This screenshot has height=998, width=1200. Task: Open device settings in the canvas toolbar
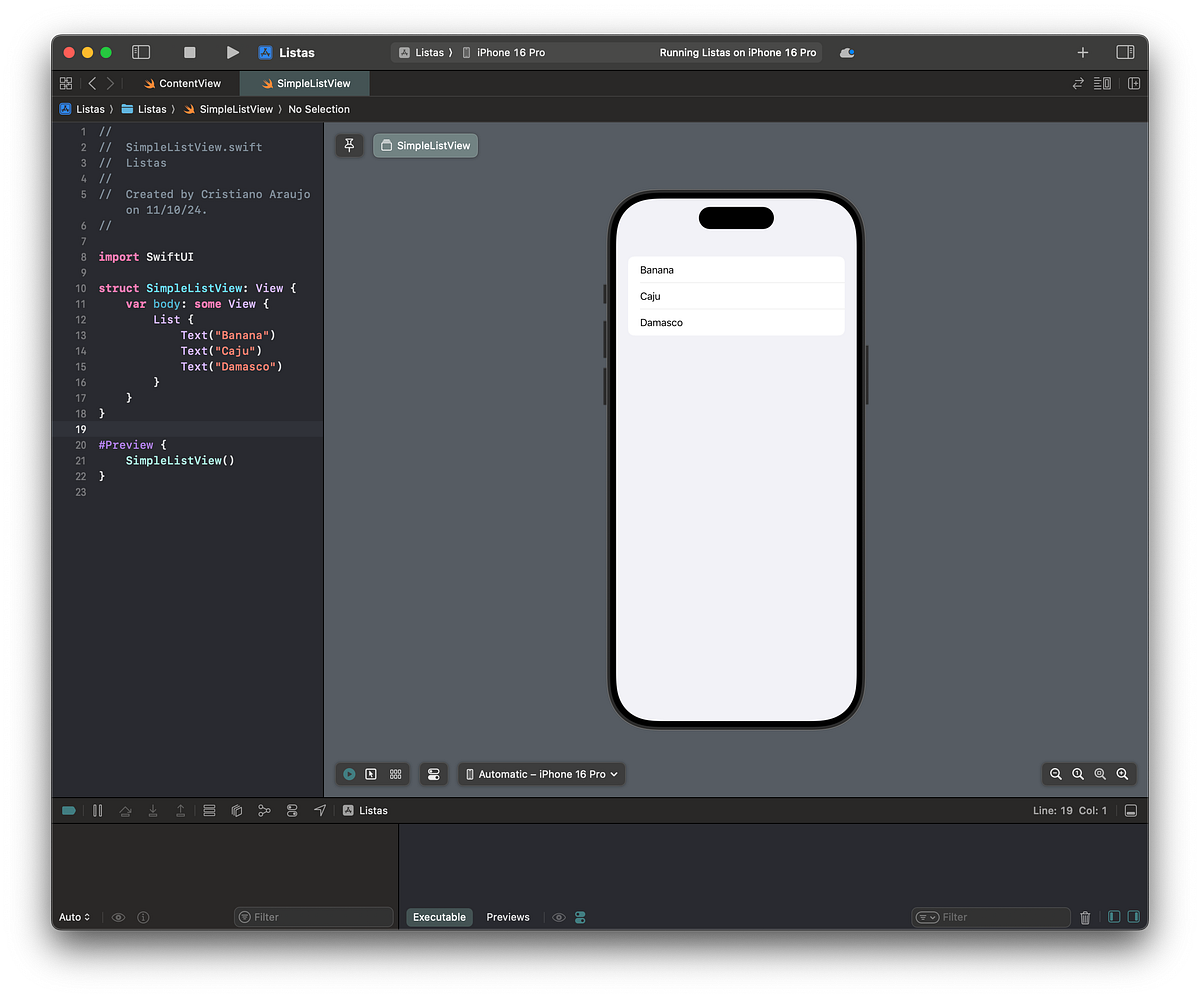pos(433,773)
